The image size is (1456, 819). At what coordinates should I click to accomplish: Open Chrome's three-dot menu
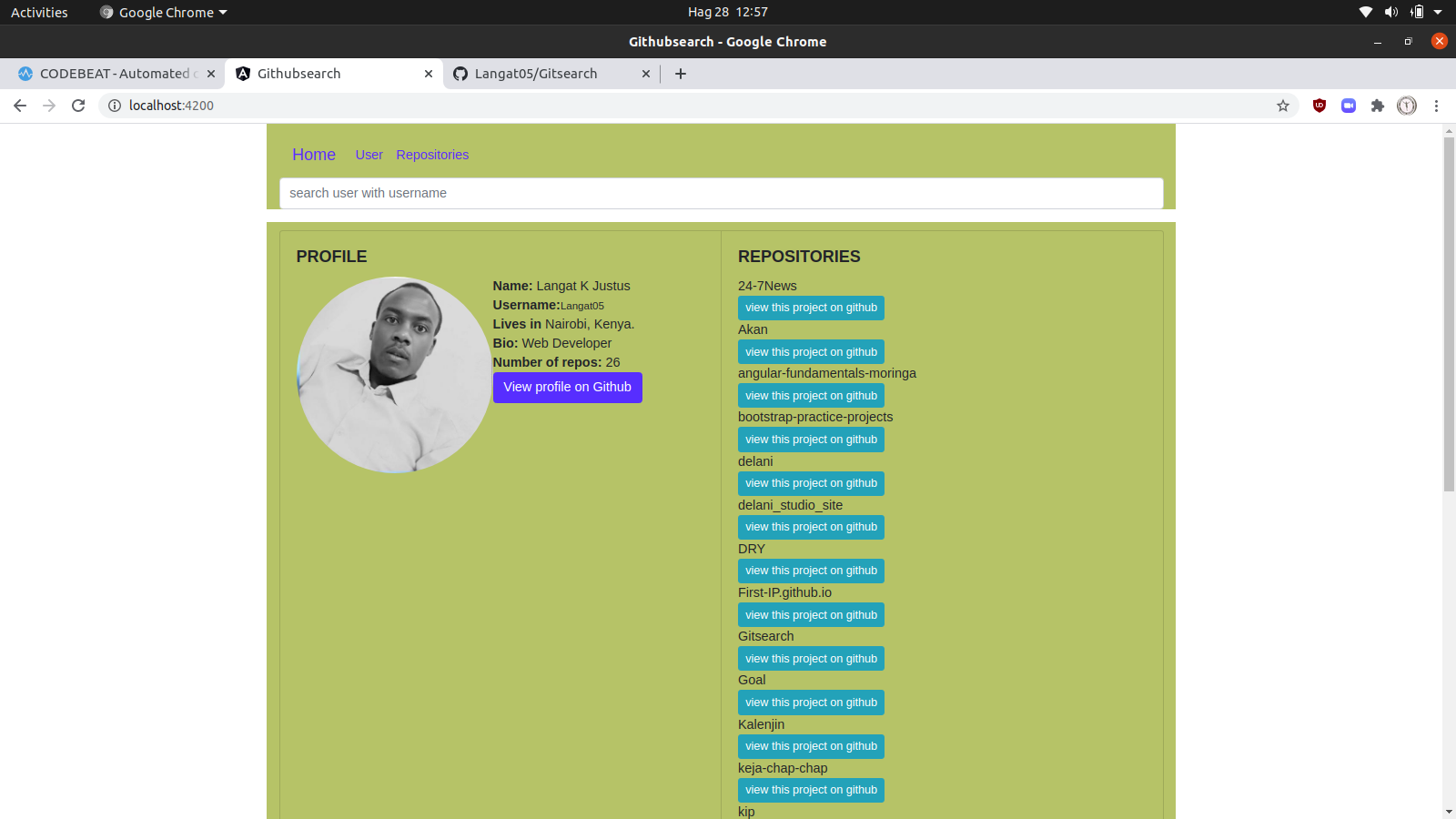[1437, 106]
